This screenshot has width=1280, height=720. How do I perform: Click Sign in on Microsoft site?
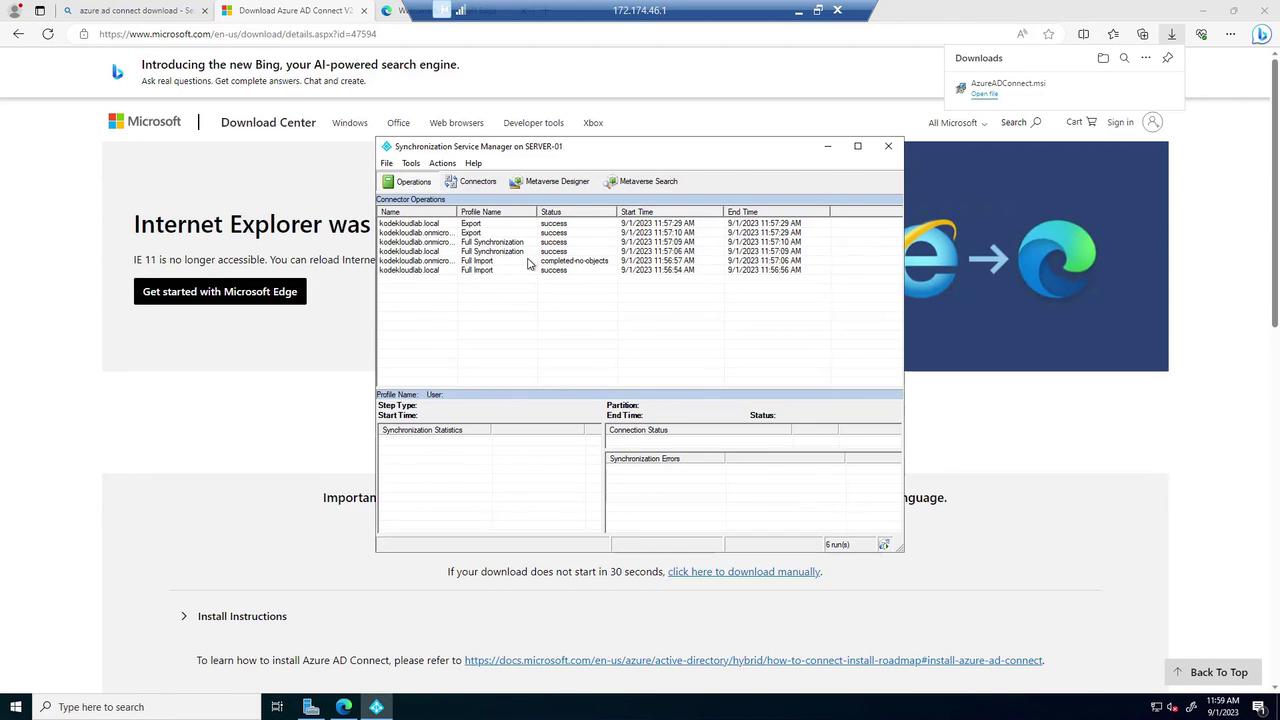click(x=1134, y=122)
